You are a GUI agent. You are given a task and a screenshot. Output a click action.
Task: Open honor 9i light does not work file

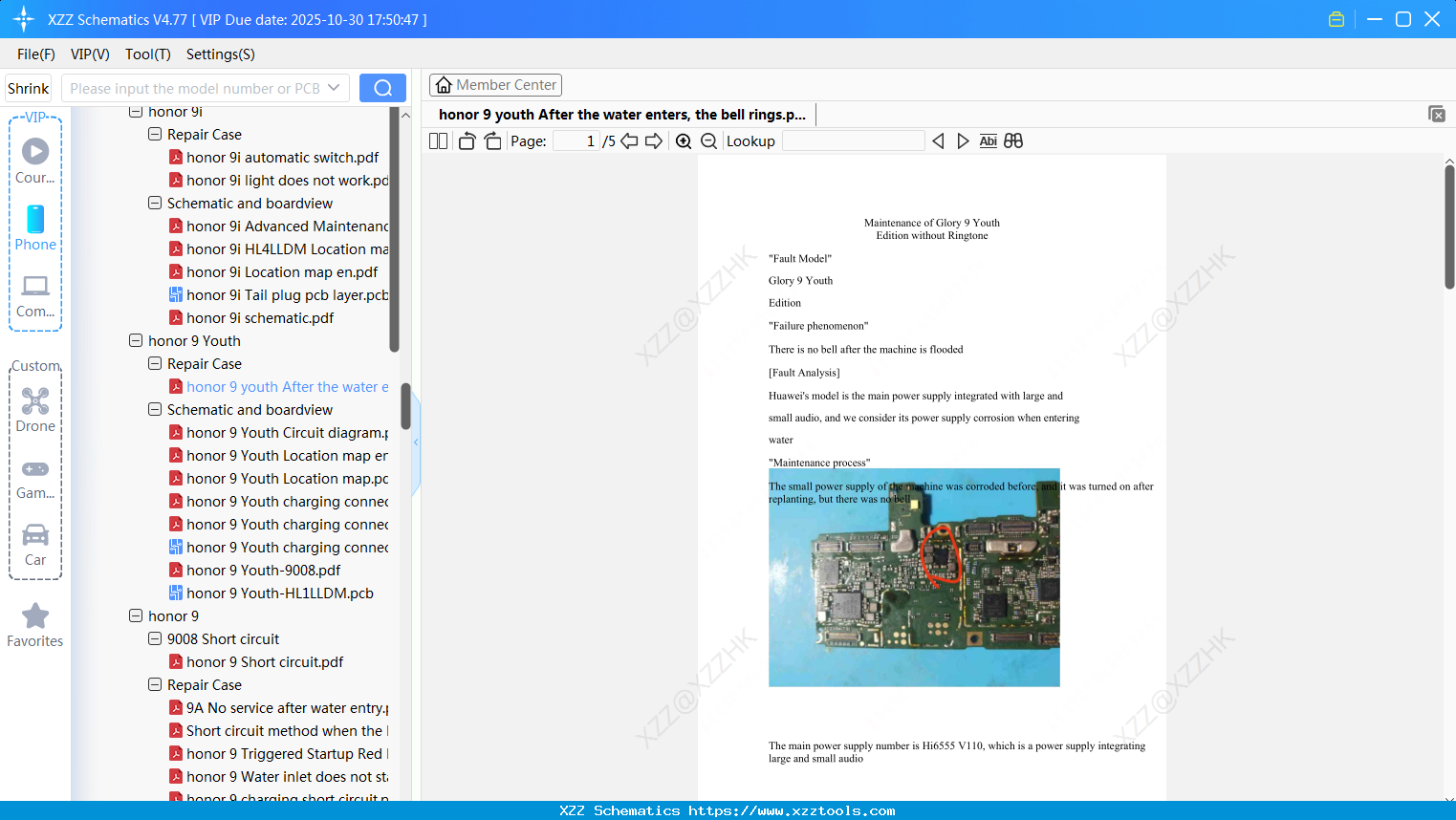pyautogui.click(x=288, y=180)
